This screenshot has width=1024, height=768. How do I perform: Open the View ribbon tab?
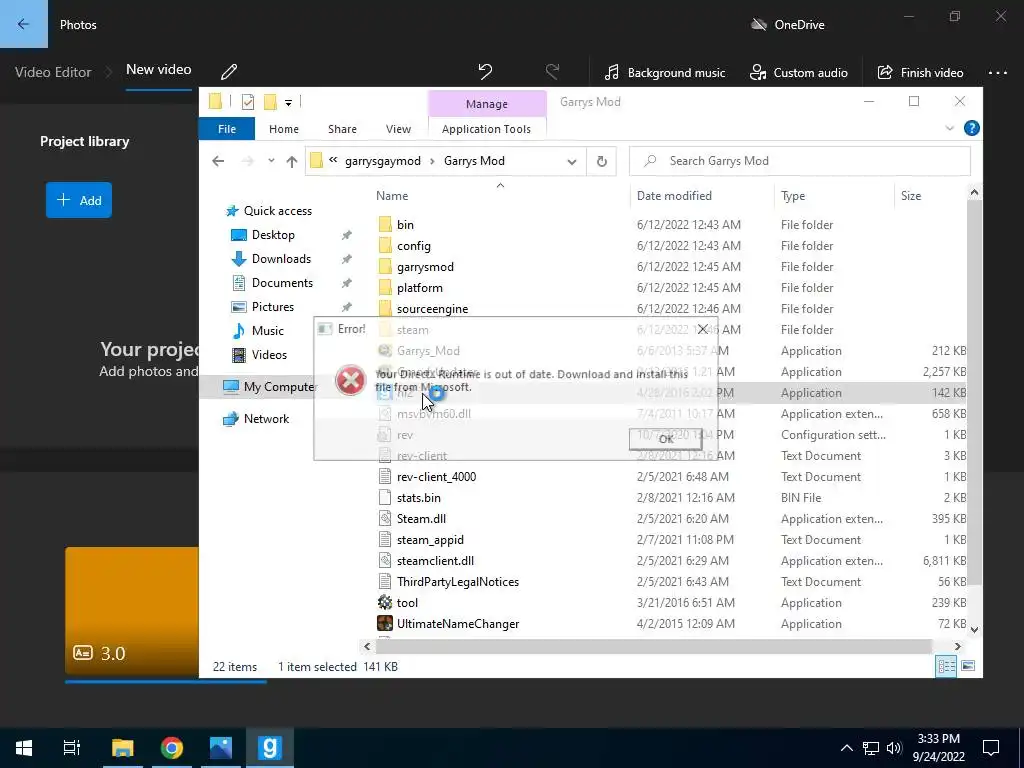click(x=398, y=129)
